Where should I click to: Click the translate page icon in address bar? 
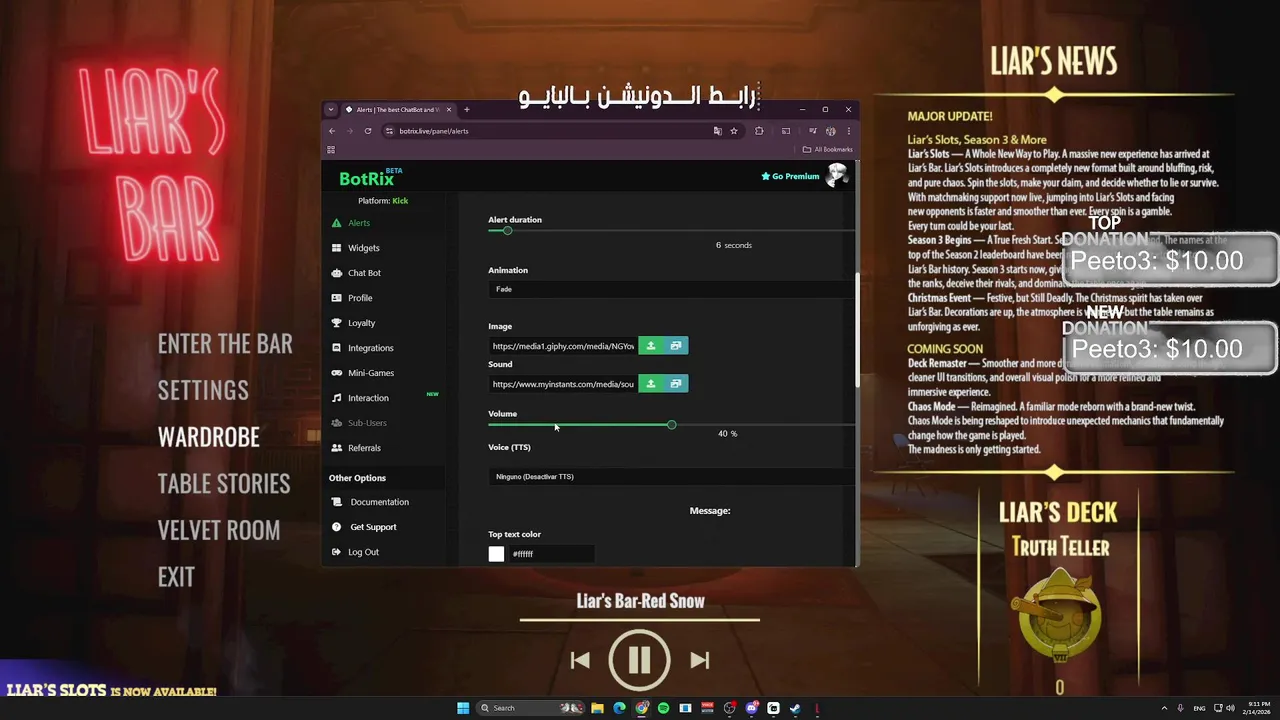click(717, 131)
